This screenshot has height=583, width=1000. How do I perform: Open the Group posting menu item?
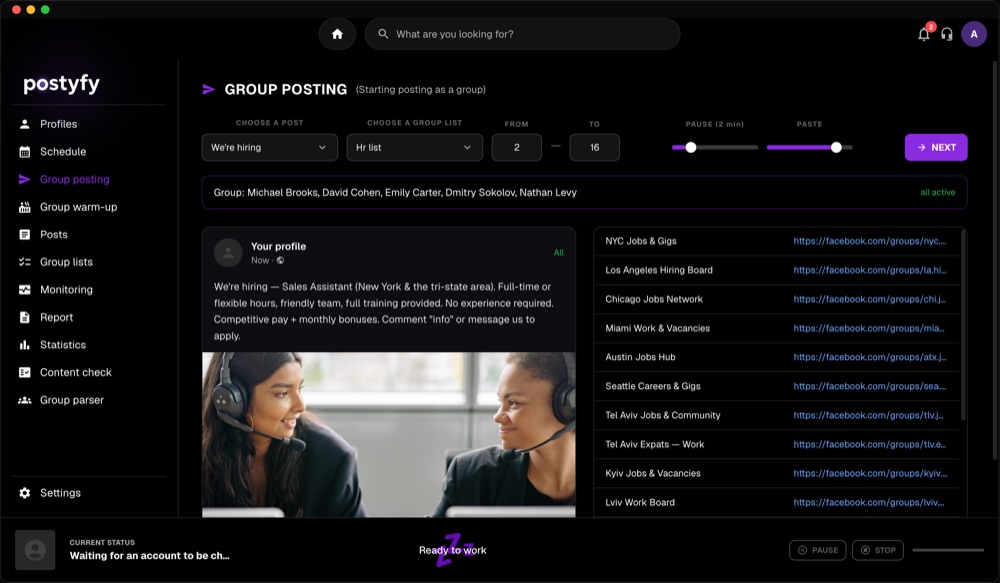click(75, 179)
